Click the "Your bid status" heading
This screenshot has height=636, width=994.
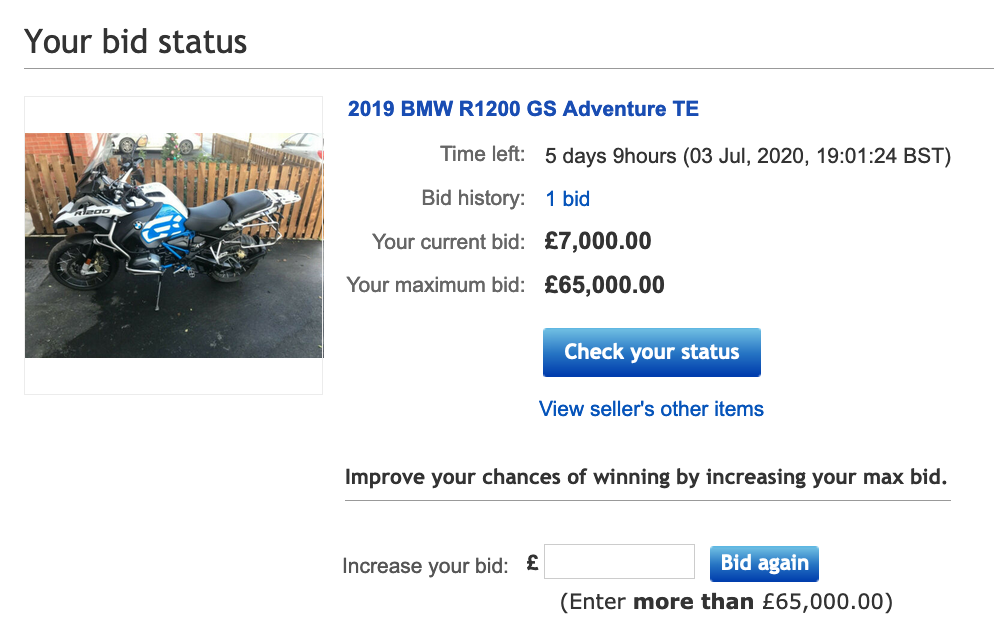136,42
